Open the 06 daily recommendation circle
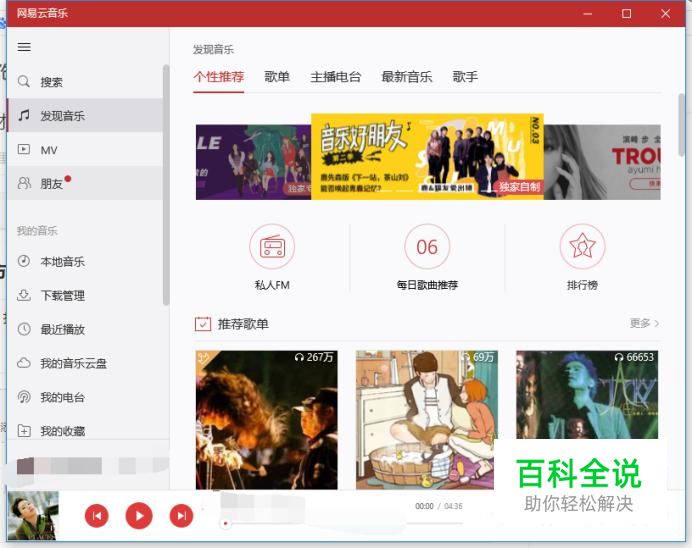 pyautogui.click(x=427, y=247)
